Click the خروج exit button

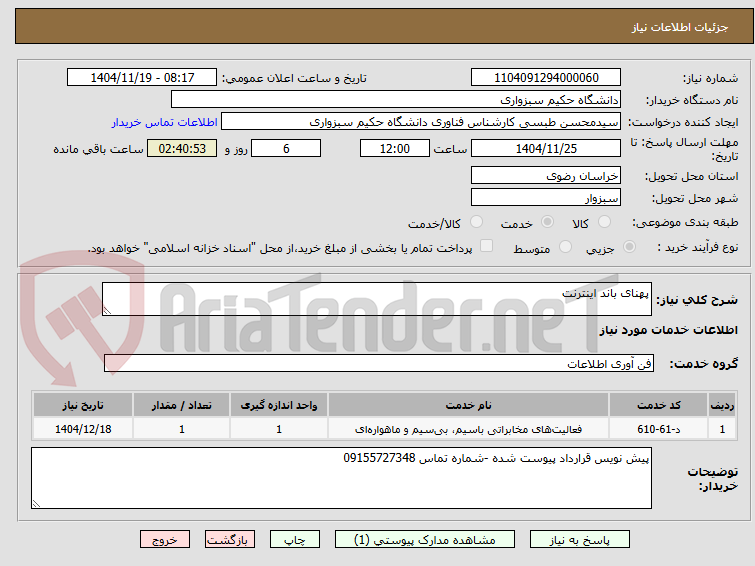point(165,540)
